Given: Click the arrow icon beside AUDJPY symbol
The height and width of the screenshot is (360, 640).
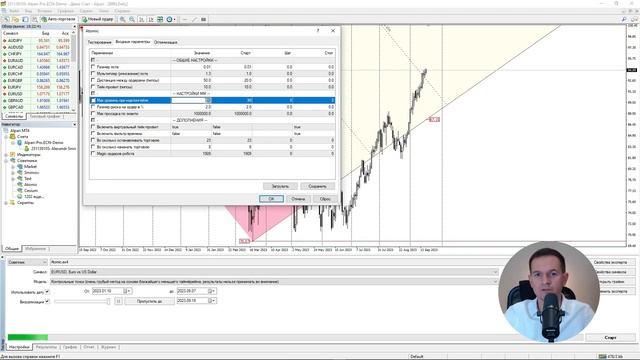Looking at the screenshot, I should coord(4,41).
